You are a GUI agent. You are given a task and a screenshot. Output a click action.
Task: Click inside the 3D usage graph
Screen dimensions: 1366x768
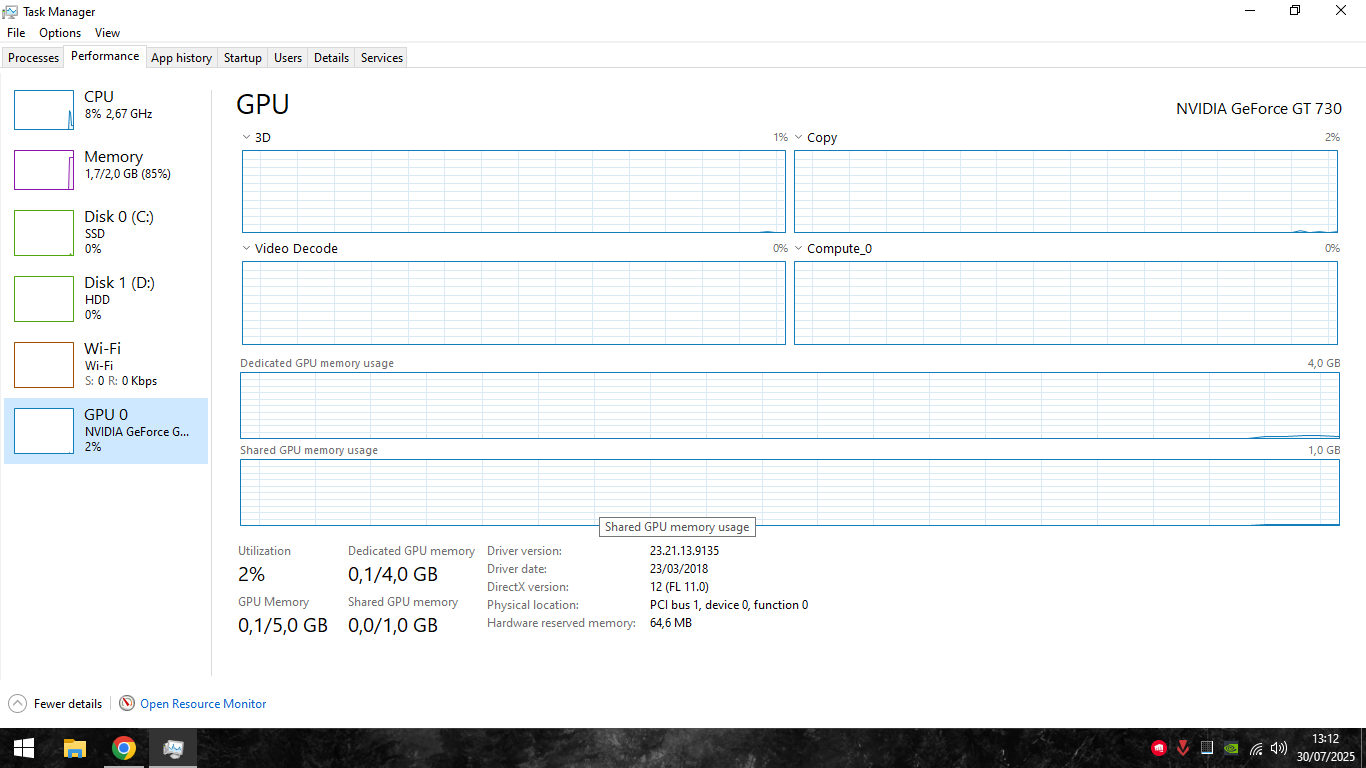(514, 192)
